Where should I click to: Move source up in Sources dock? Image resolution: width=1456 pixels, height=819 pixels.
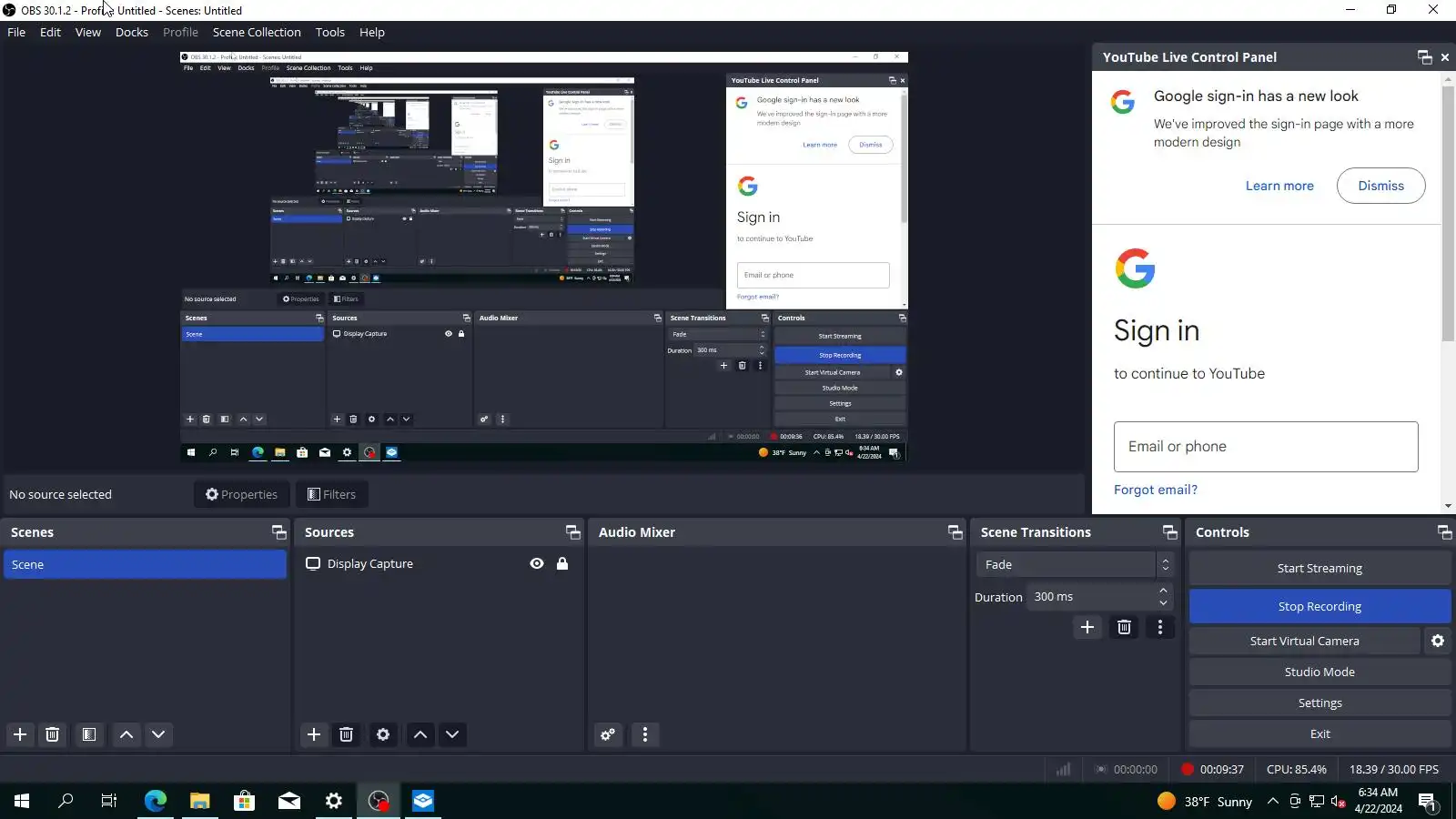pos(420,734)
